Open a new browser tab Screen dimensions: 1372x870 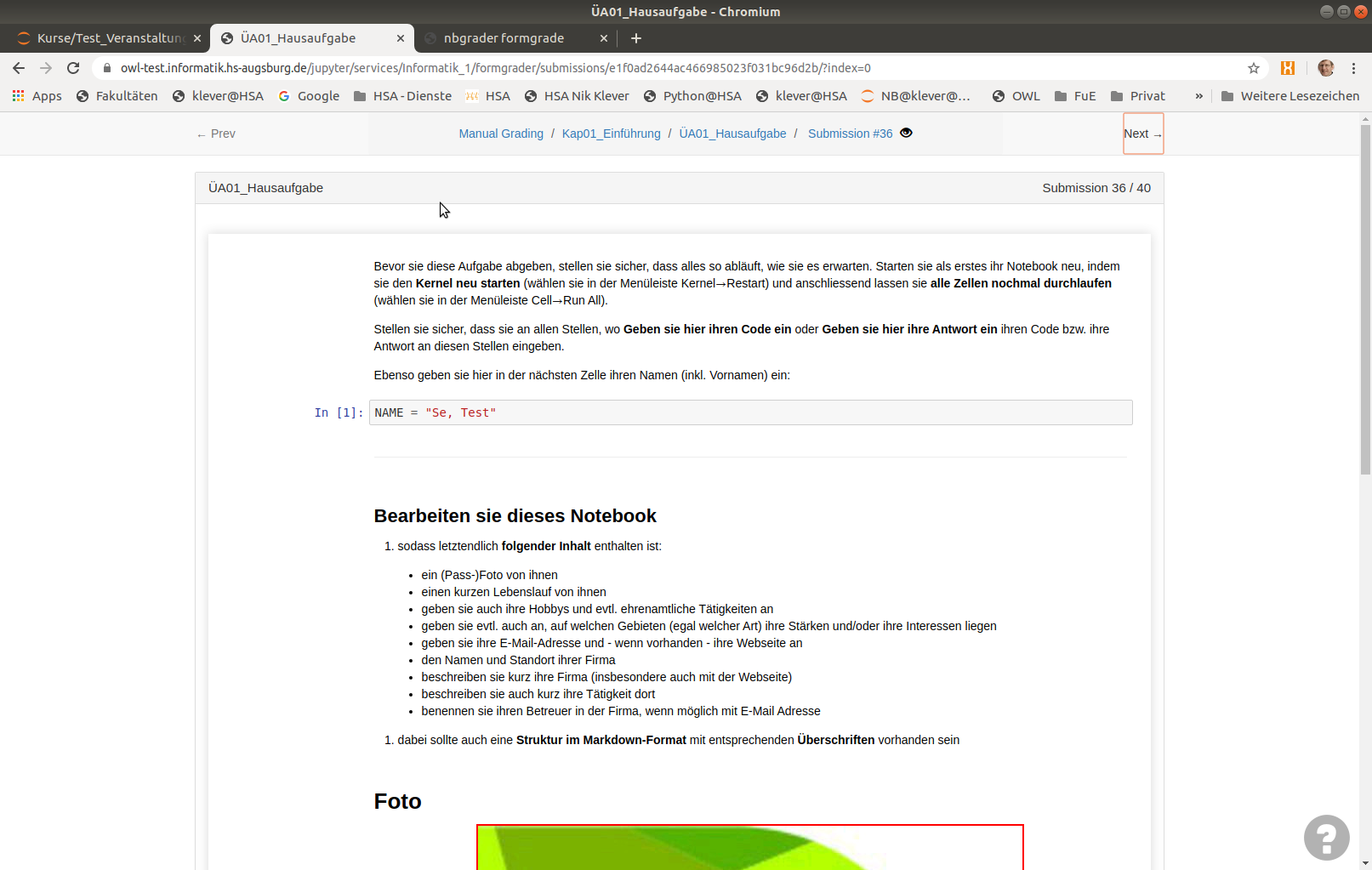point(636,38)
